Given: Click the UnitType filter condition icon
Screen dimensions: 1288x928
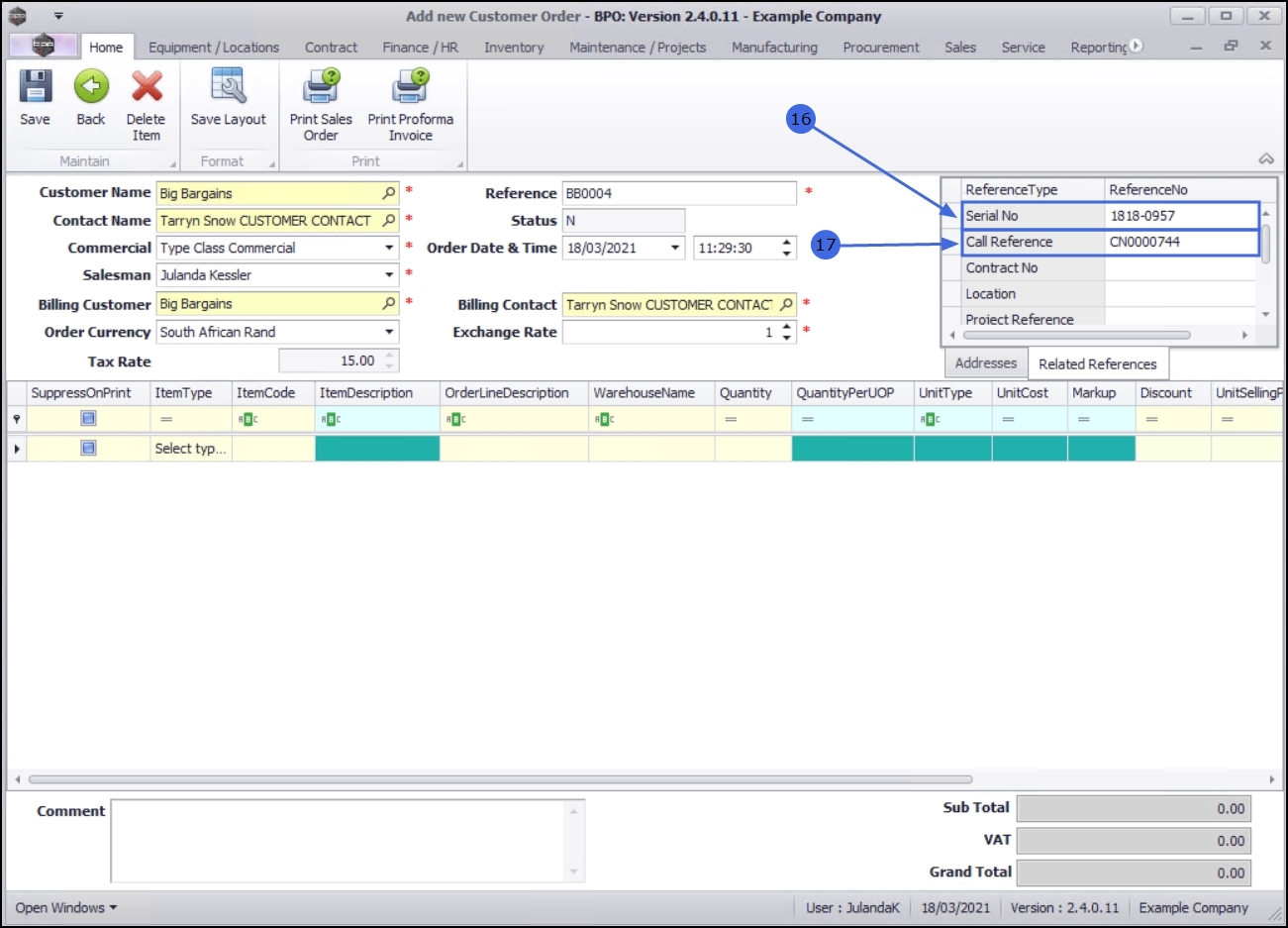Looking at the screenshot, I should [x=929, y=420].
